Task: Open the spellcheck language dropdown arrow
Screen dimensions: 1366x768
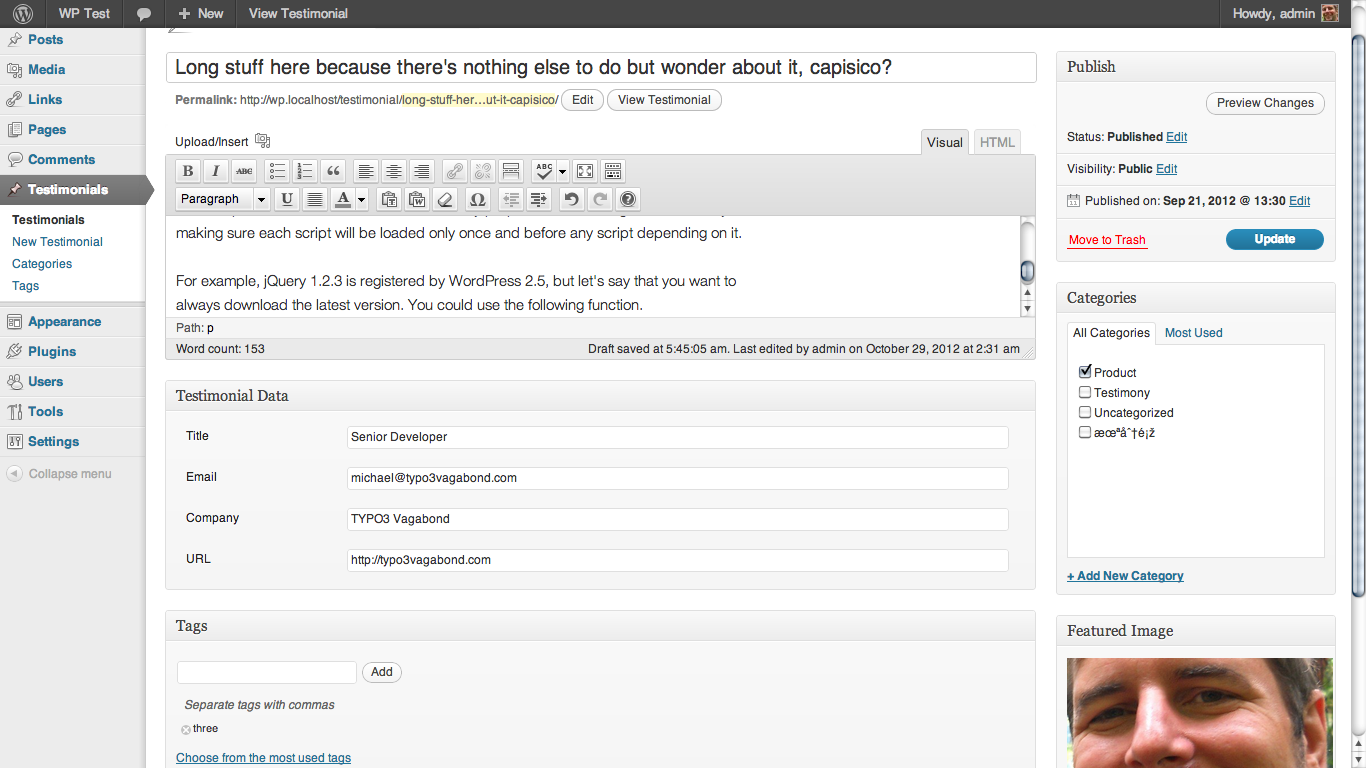Action: [x=562, y=171]
